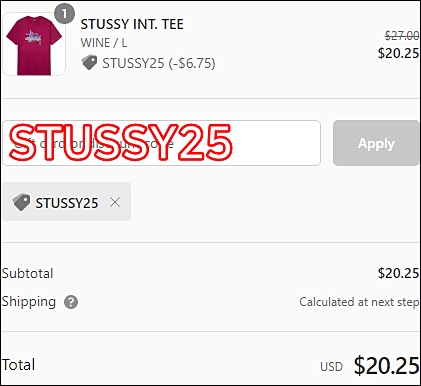Click the Subtotal amount $20.25

(398, 273)
